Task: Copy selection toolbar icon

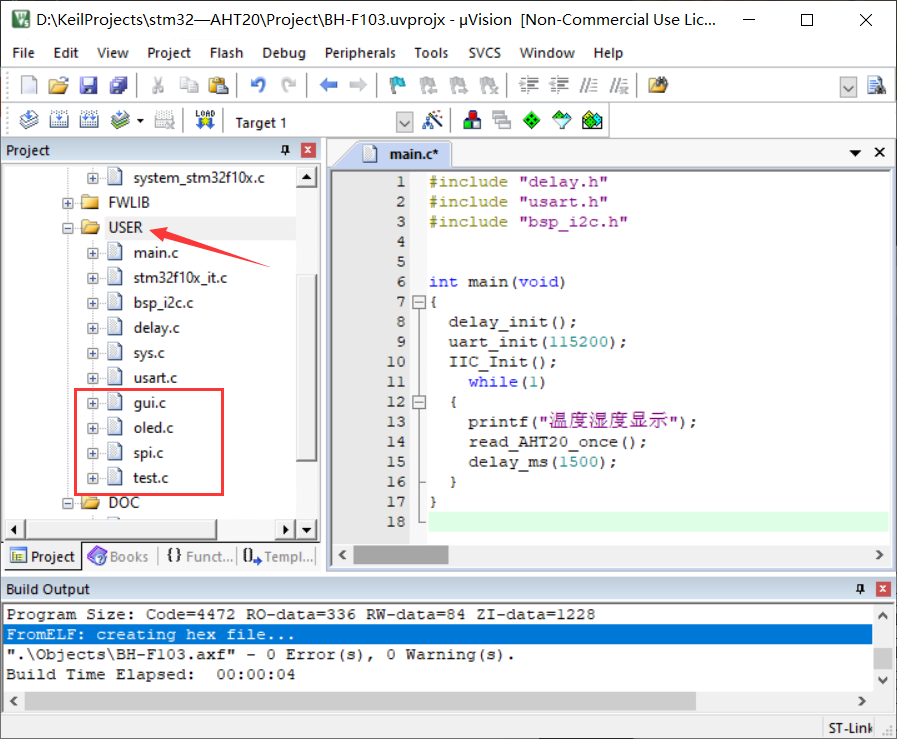Action: tap(188, 85)
